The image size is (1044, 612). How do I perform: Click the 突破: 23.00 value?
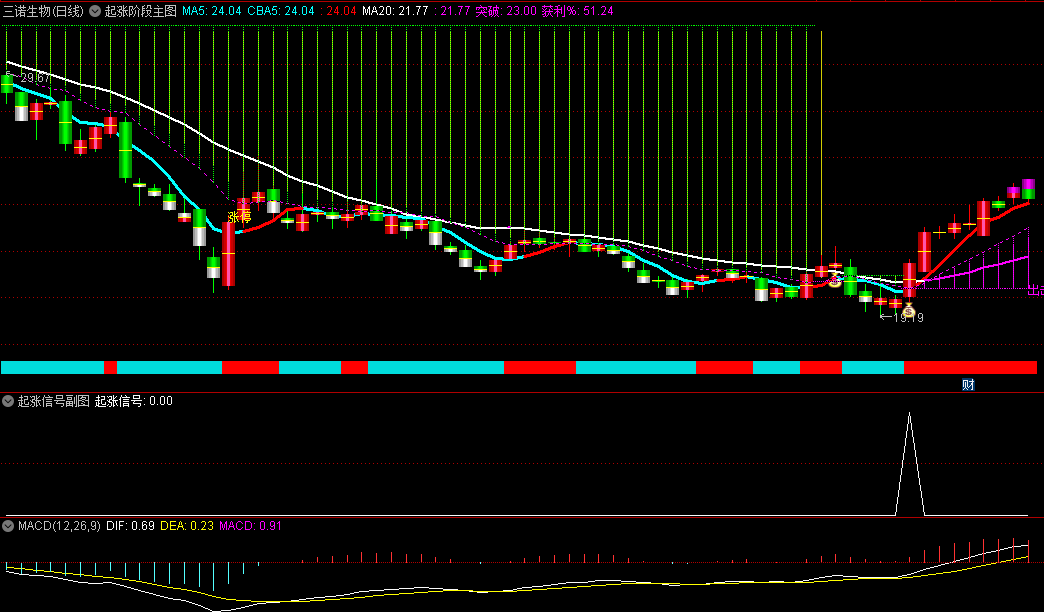(x=505, y=11)
